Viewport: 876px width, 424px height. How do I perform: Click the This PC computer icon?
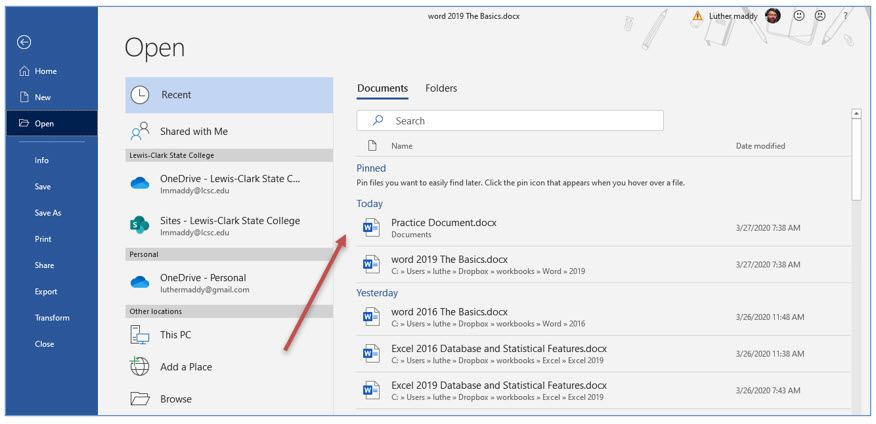tap(140, 335)
